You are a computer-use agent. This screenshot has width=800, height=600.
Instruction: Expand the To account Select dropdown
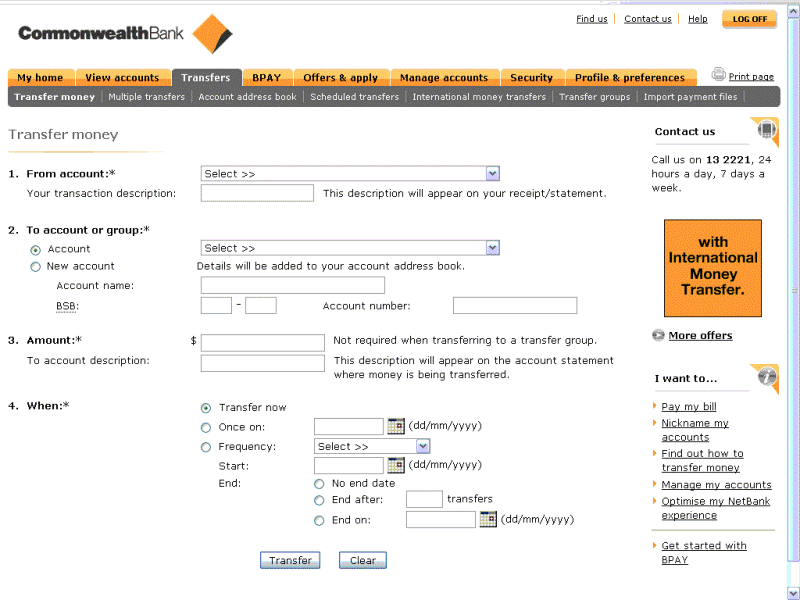pyautogui.click(x=349, y=248)
